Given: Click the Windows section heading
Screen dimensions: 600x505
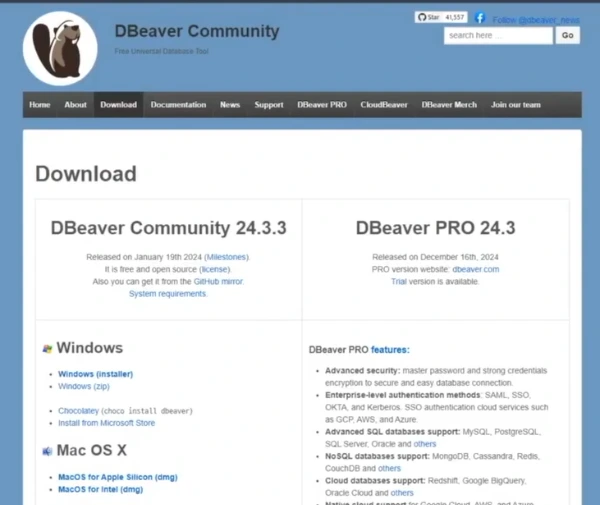Looking at the screenshot, I should click(x=90, y=348).
